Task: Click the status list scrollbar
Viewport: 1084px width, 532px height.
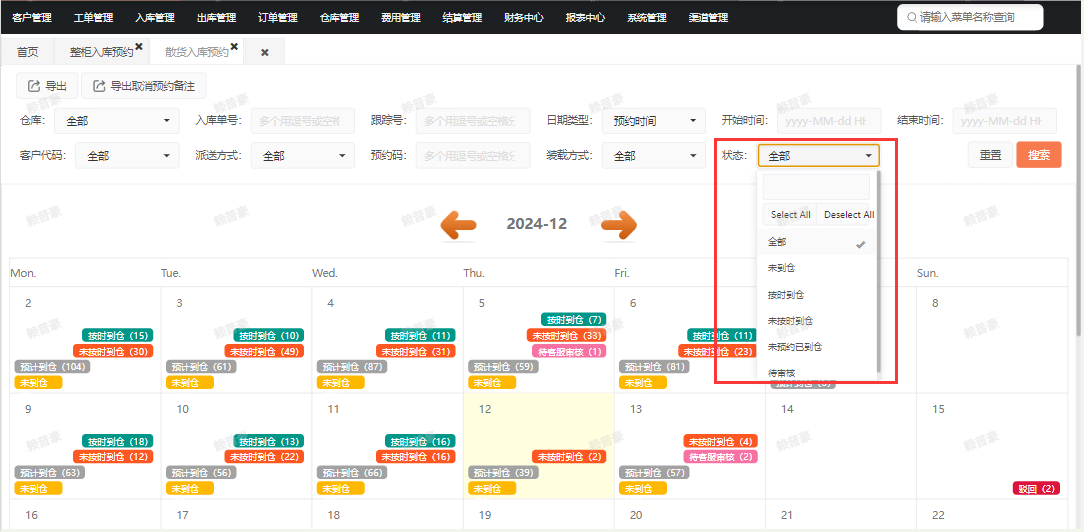Action: (879, 273)
